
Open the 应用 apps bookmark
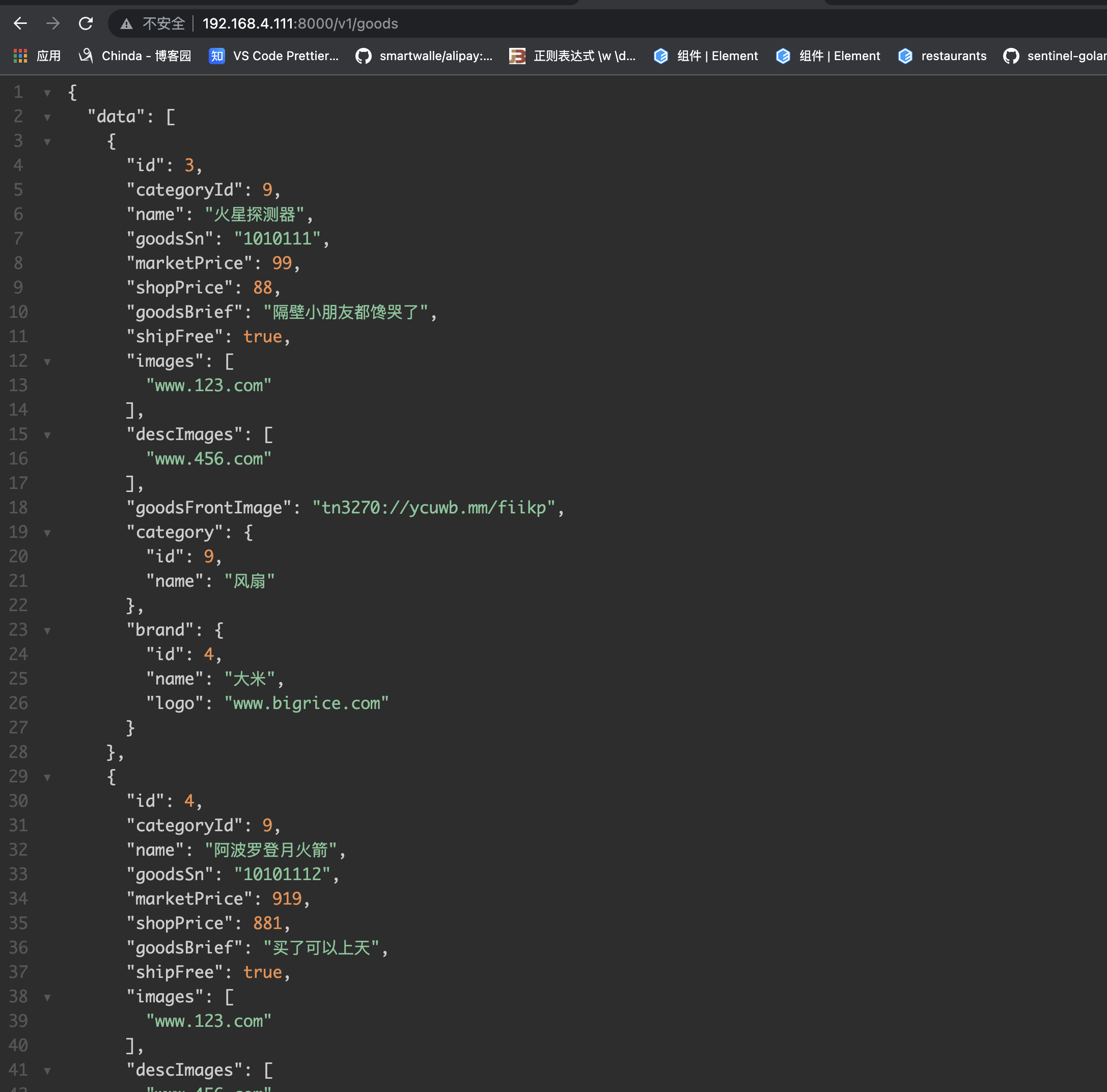click(37, 56)
